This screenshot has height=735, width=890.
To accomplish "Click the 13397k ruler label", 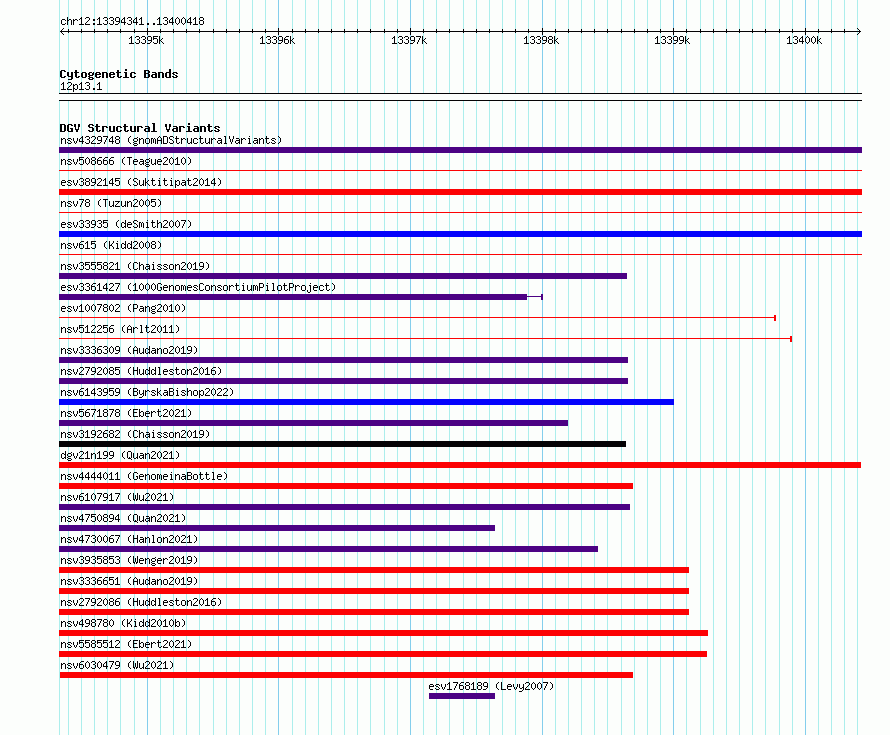I will click(x=409, y=40).
